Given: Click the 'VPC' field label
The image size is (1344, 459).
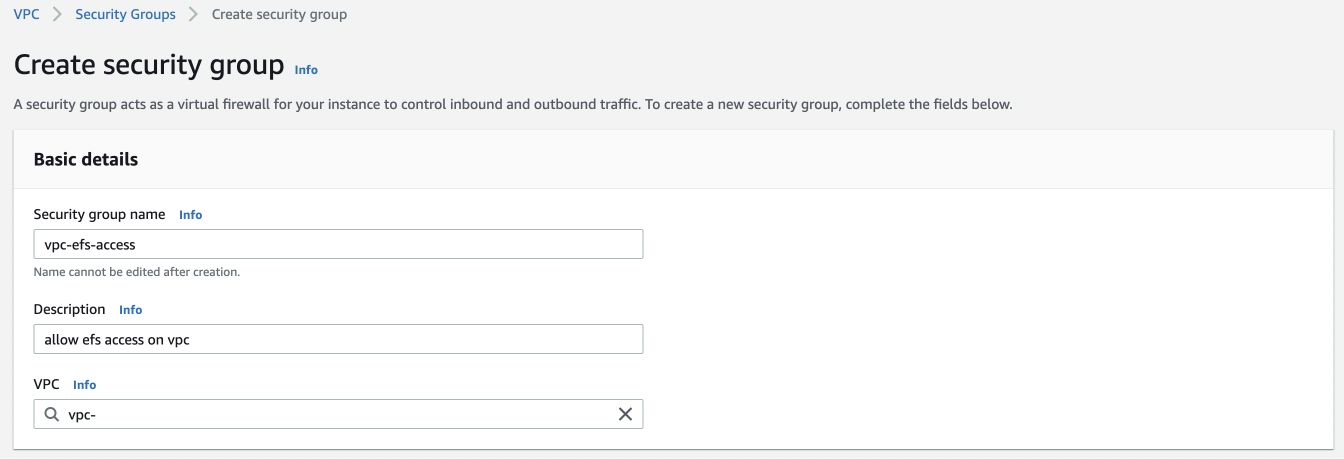Looking at the screenshot, I should pos(47,385).
